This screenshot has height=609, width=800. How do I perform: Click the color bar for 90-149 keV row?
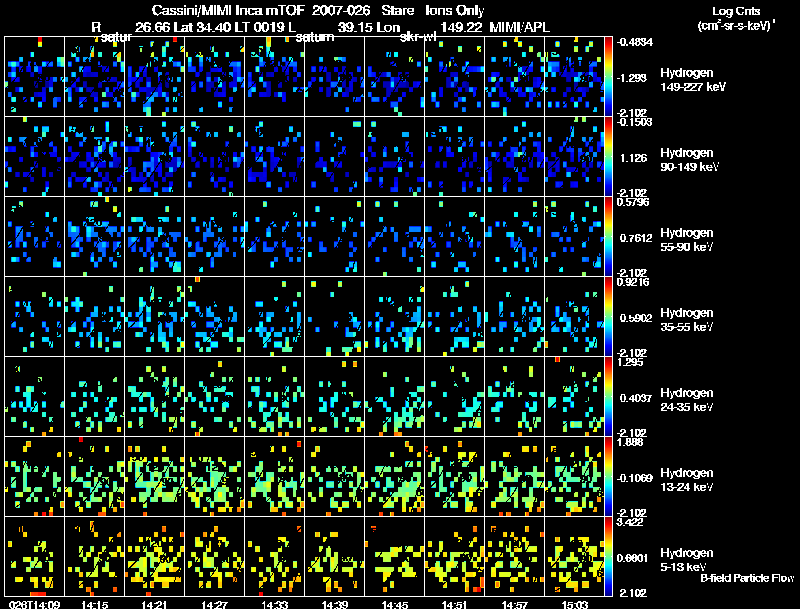click(608, 157)
